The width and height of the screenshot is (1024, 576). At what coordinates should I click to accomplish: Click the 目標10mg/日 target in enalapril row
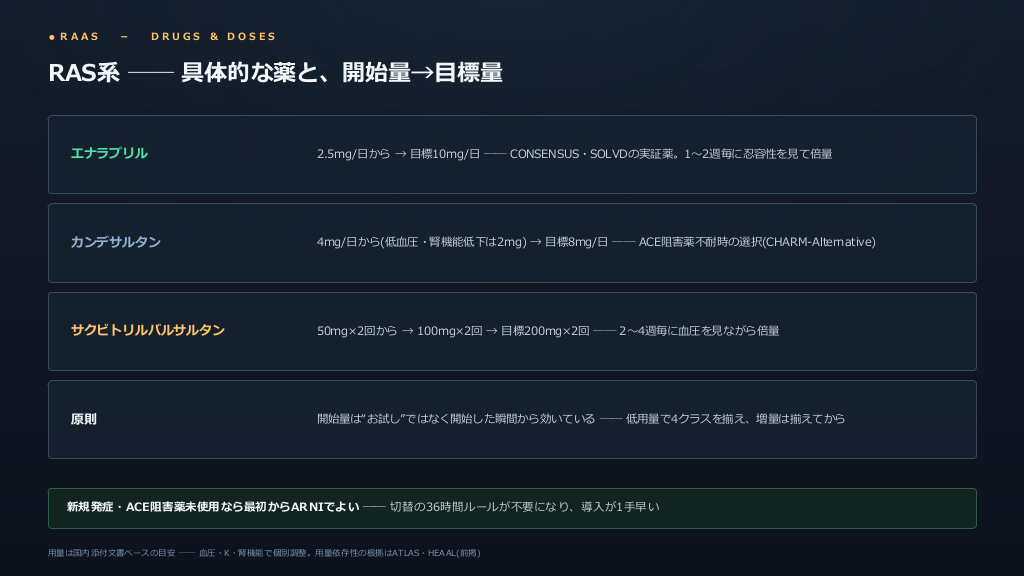pos(445,154)
